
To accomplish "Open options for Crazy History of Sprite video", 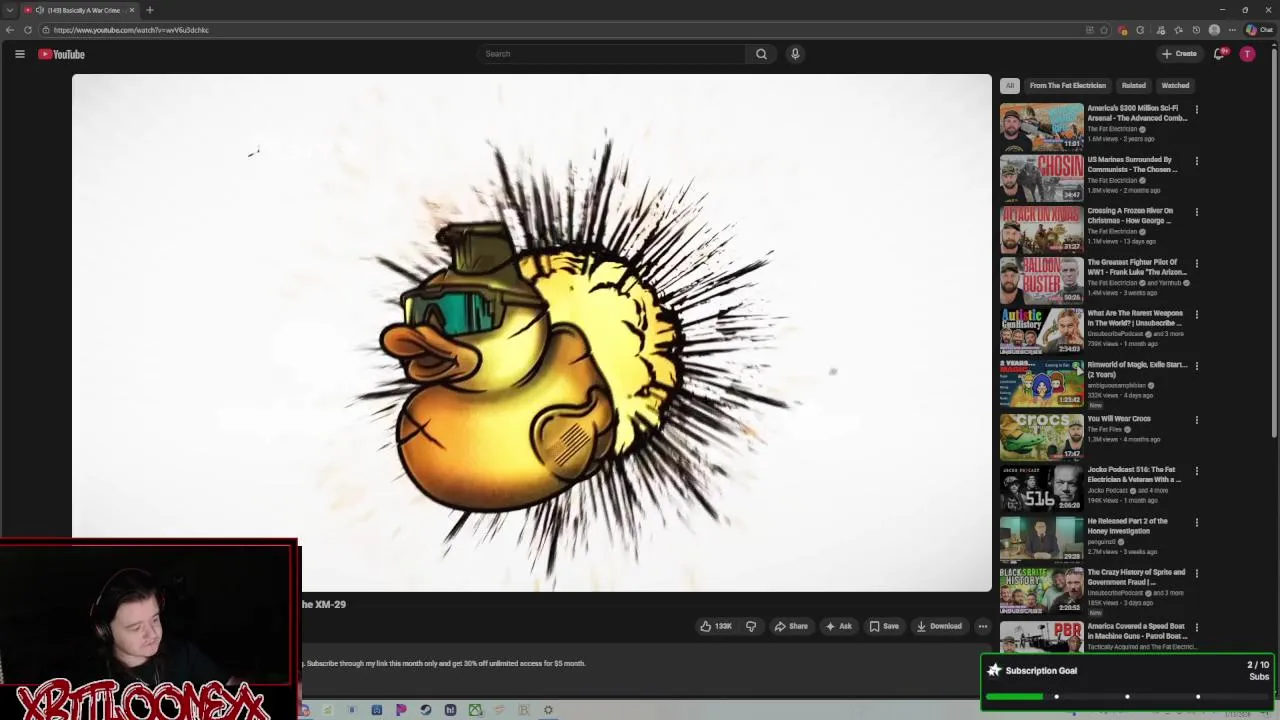I will (1197, 574).
